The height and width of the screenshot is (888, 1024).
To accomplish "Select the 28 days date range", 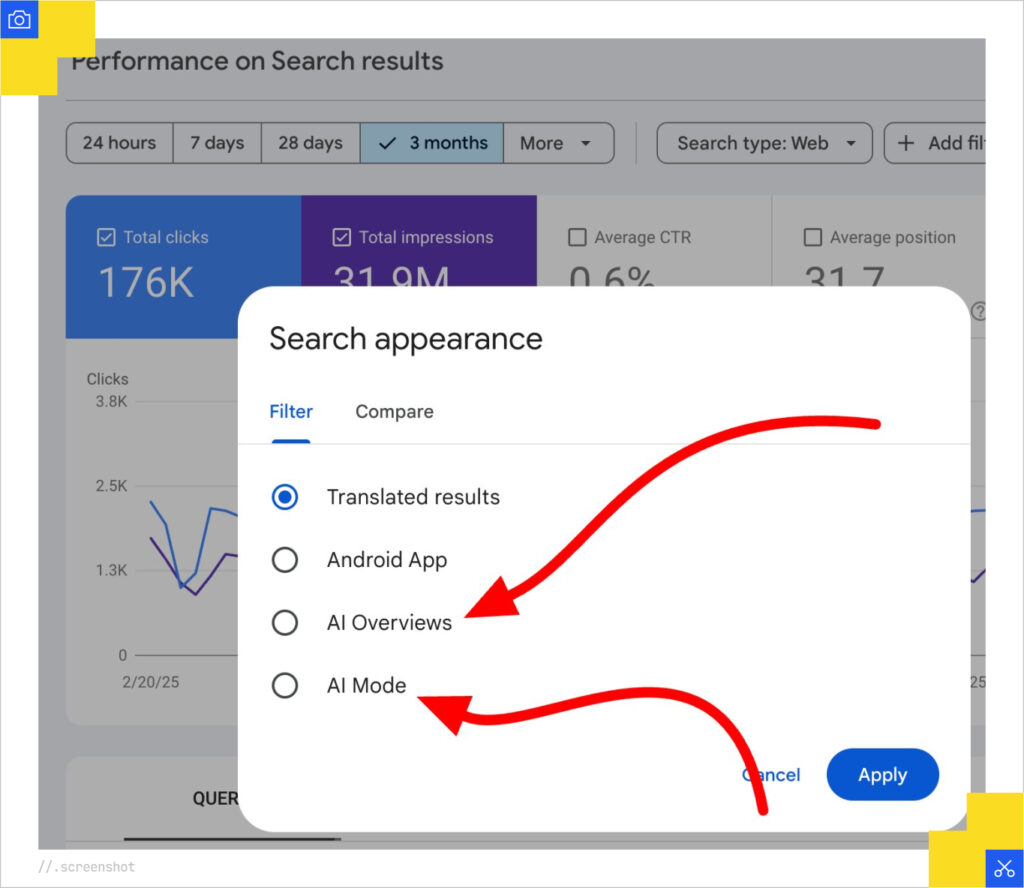I will tap(310, 143).
